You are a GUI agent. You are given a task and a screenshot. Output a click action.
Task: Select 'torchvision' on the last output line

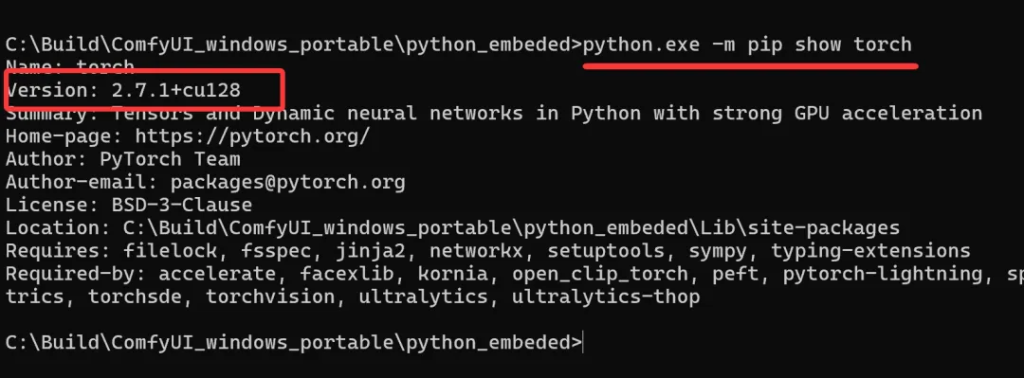[270, 296]
